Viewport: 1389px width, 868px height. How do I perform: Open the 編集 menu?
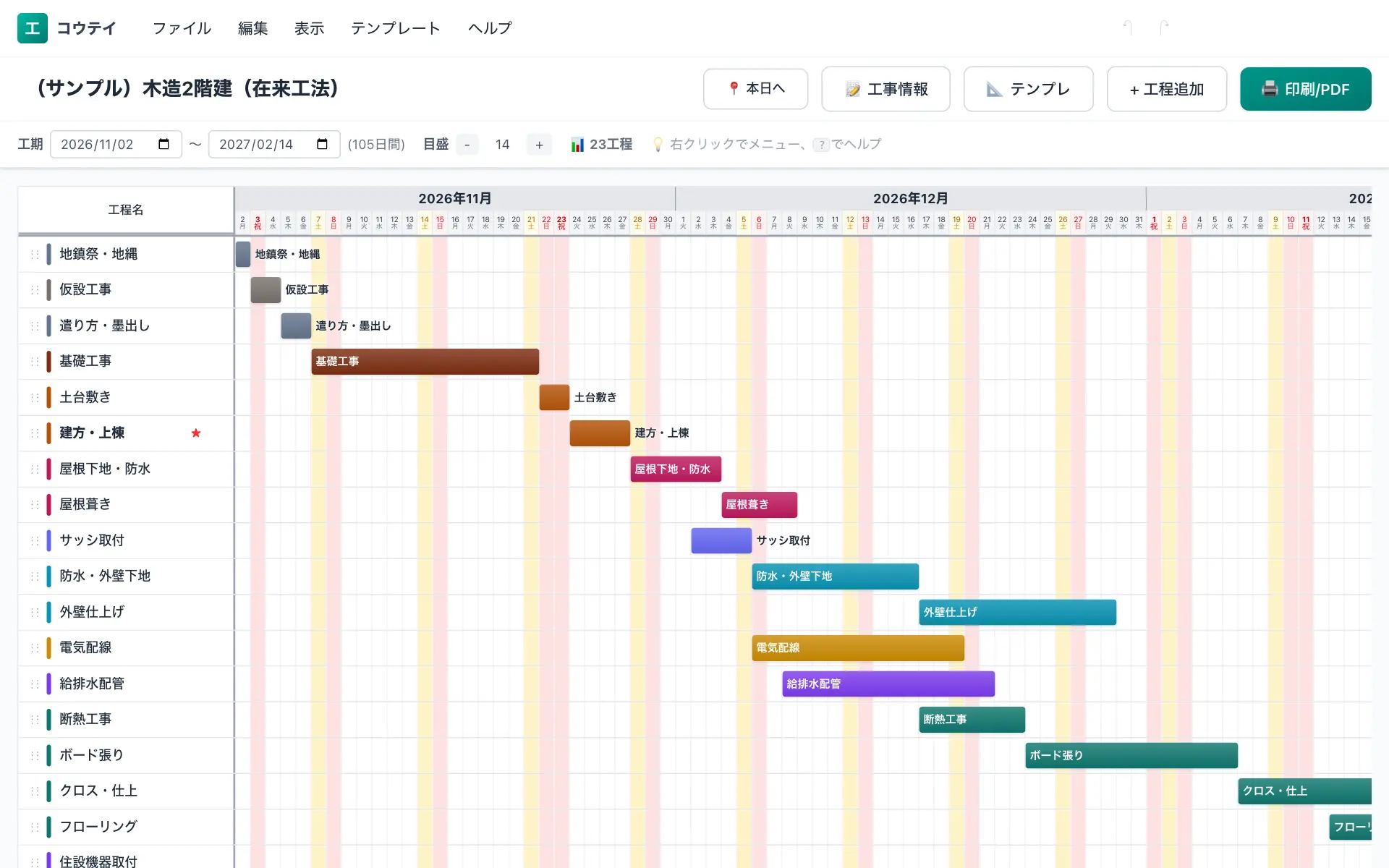click(252, 28)
